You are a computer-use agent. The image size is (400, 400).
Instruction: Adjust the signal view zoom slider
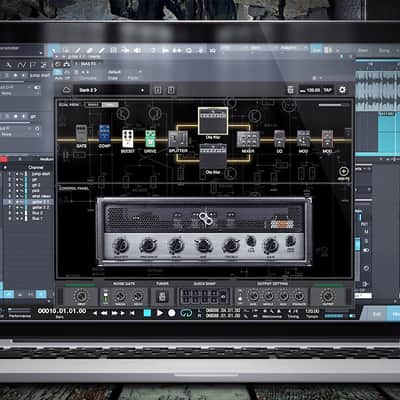point(333,105)
